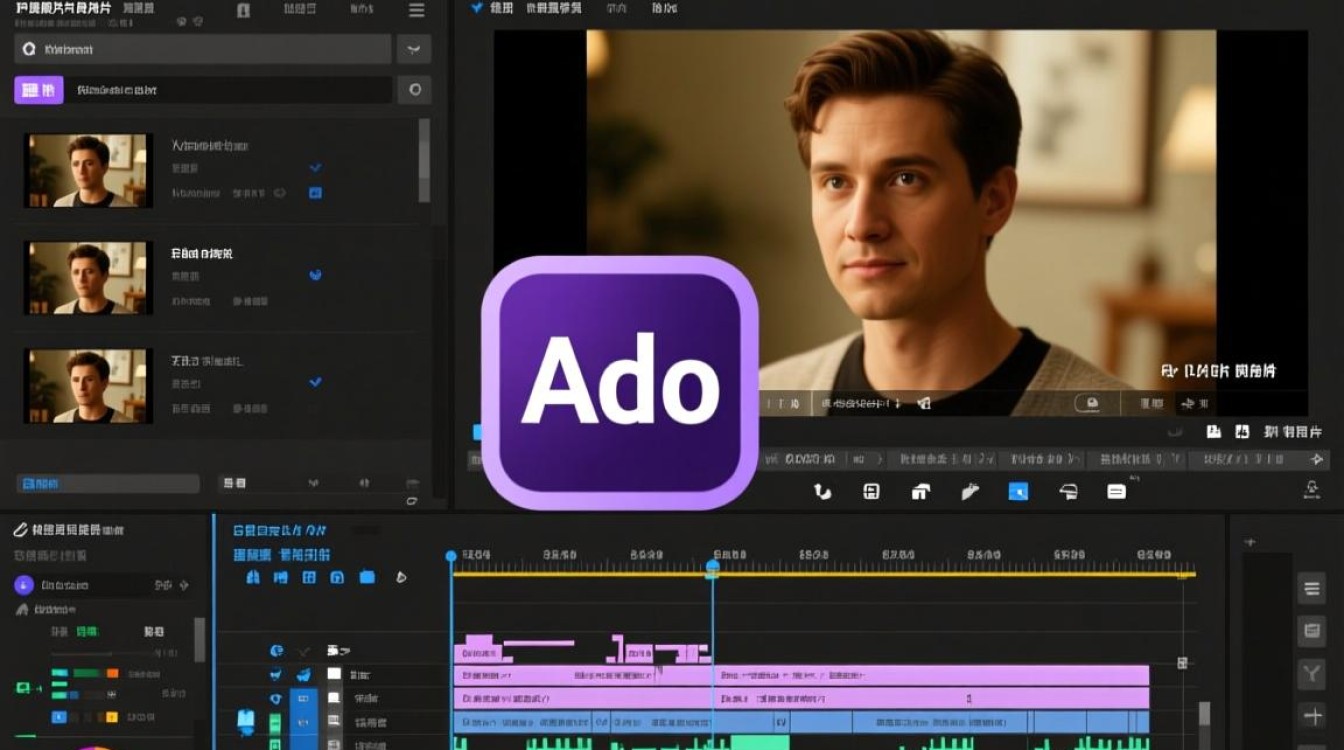Click the small icon right of the pink clips
1344x750 pixels.
[1182, 663]
